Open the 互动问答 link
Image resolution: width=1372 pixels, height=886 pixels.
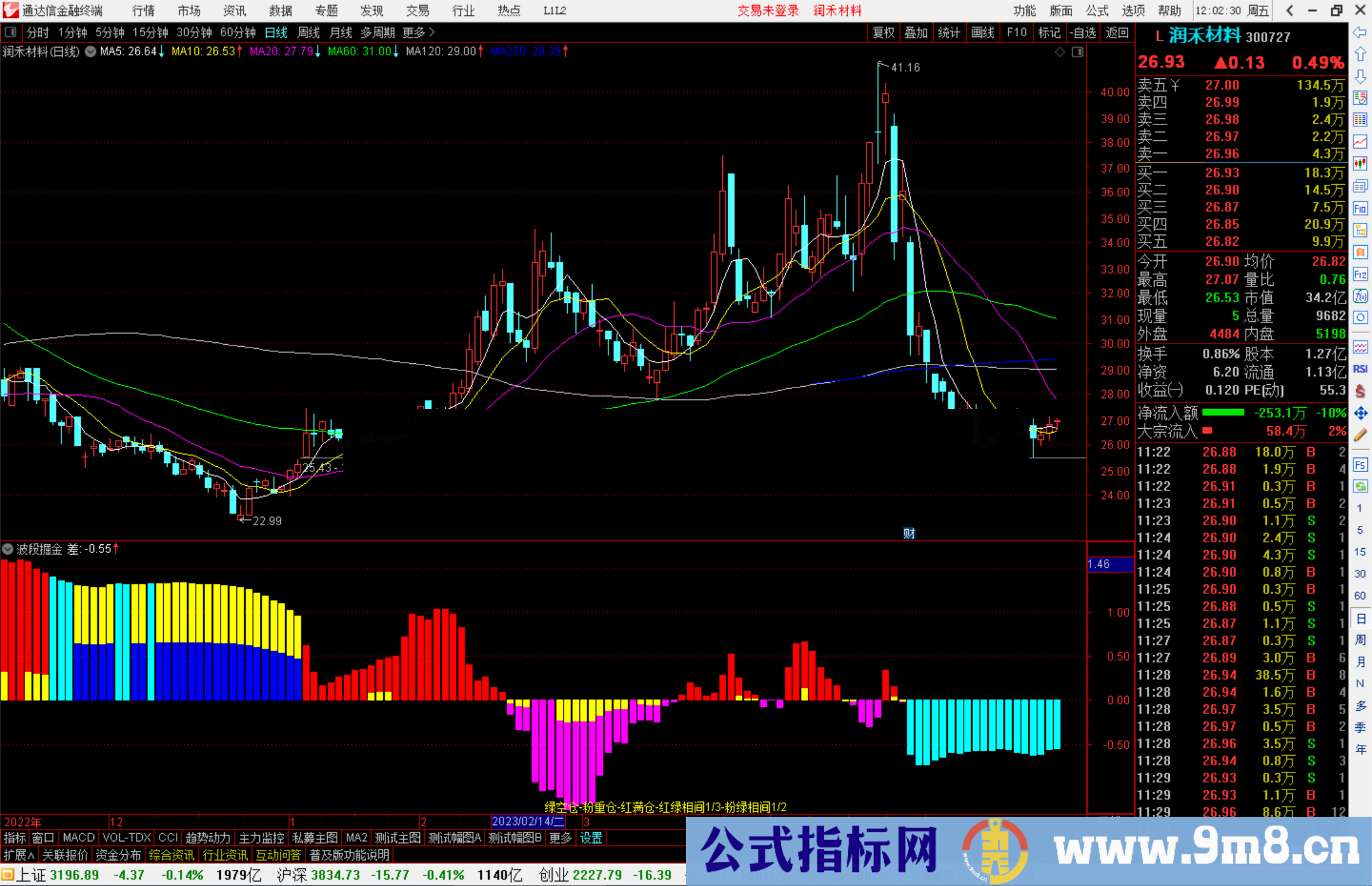(x=279, y=855)
